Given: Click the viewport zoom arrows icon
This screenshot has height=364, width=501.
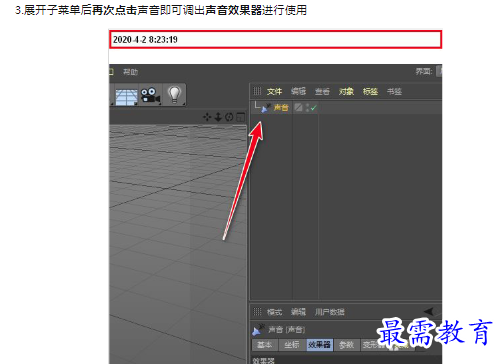Looking at the screenshot, I should point(218,117).
